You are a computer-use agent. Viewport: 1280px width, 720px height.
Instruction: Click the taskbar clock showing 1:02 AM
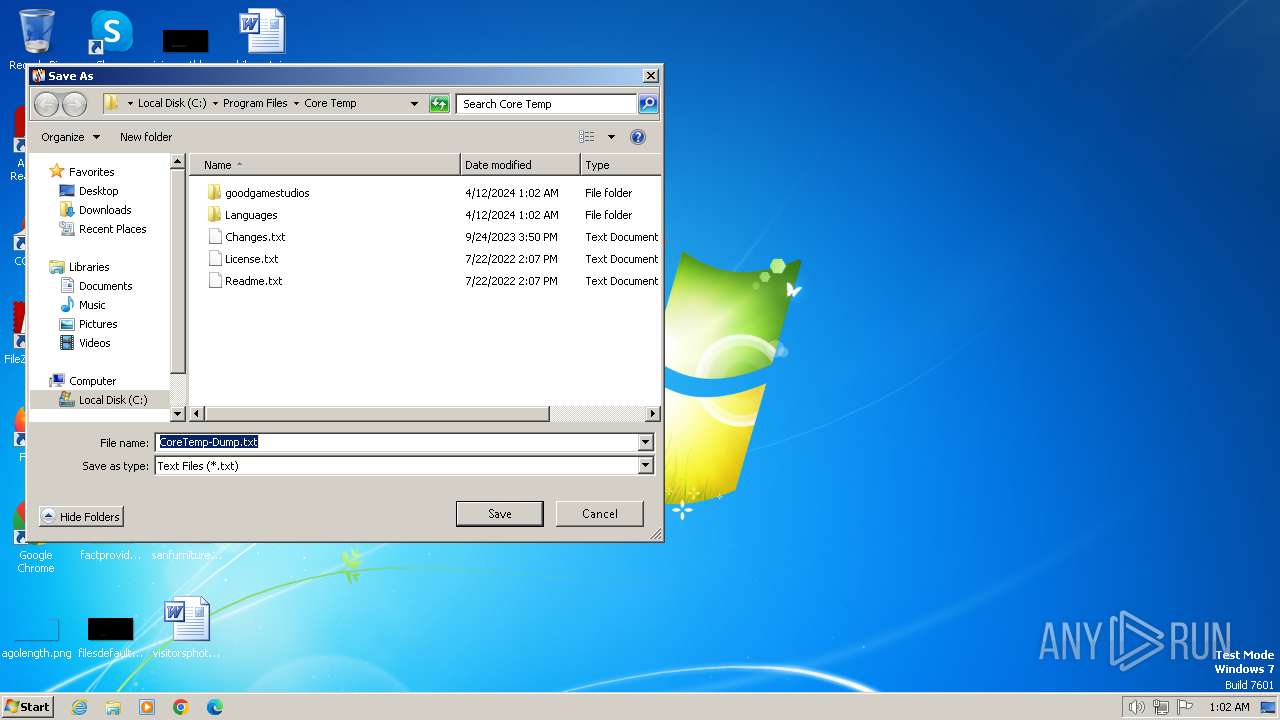(1229, 707)
